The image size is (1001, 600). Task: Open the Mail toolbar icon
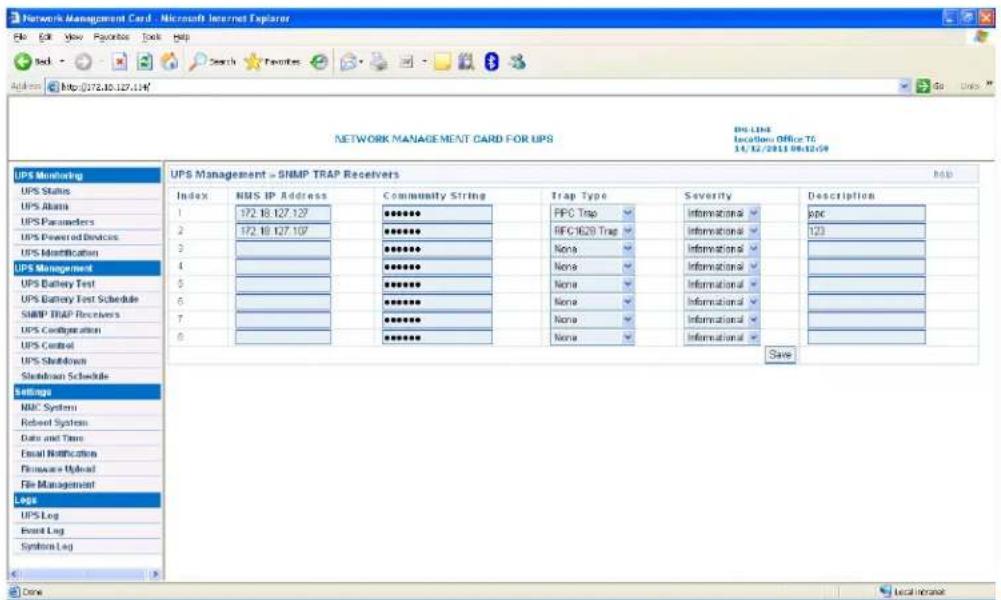[x=351, y=61]
